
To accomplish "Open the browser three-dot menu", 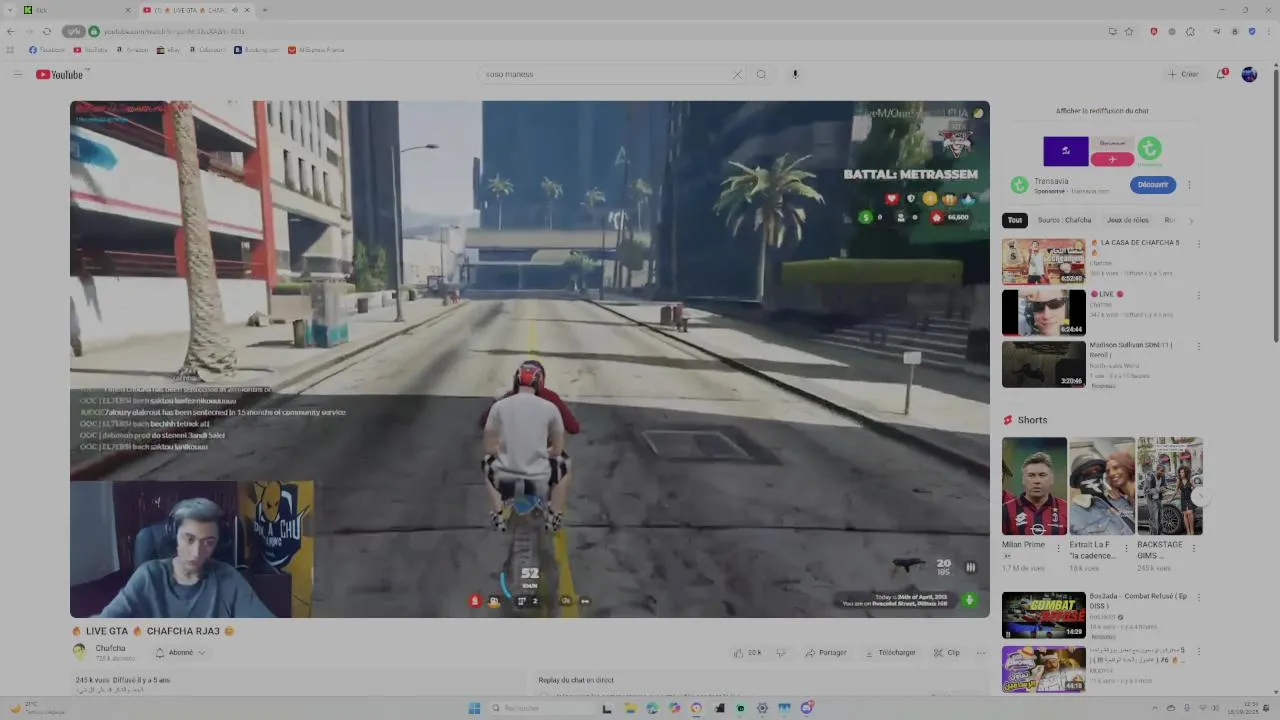I will 1269,31.
